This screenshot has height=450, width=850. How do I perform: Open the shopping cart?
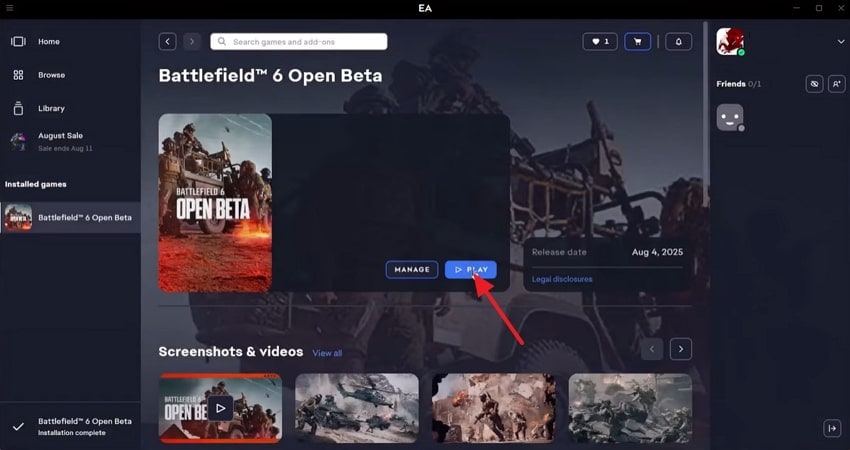pos(638,42)
